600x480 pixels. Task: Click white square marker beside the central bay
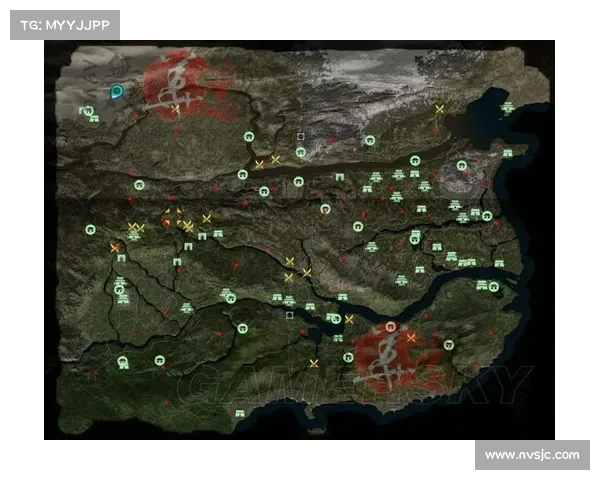[290, 315]
